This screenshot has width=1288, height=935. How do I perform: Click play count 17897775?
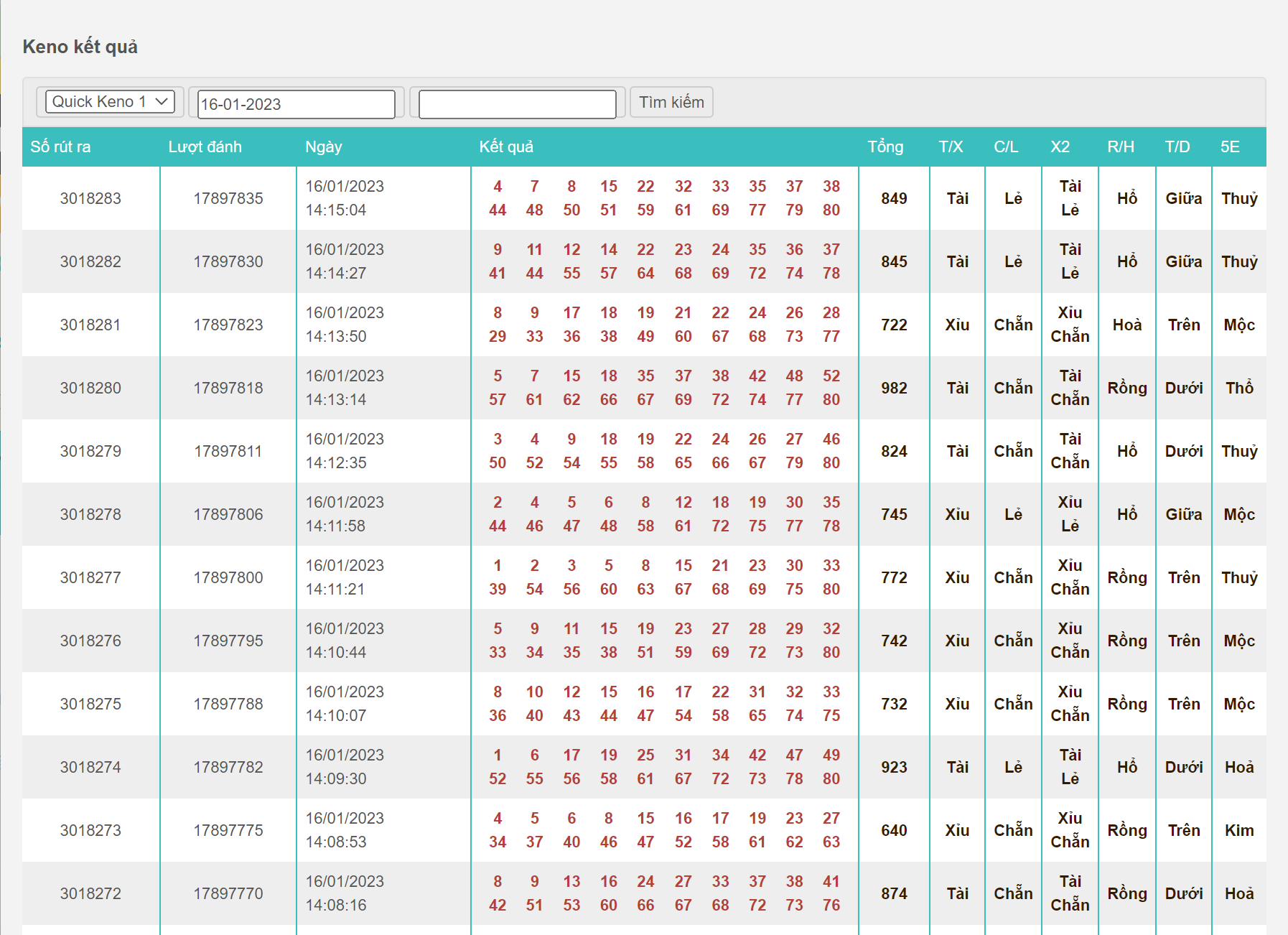[x=228, y=830]
